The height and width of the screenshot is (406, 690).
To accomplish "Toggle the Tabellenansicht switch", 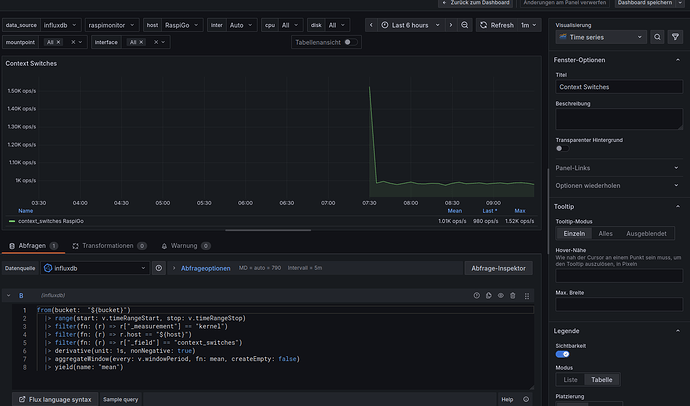I will pyautogui.click(x=352, y=42).
